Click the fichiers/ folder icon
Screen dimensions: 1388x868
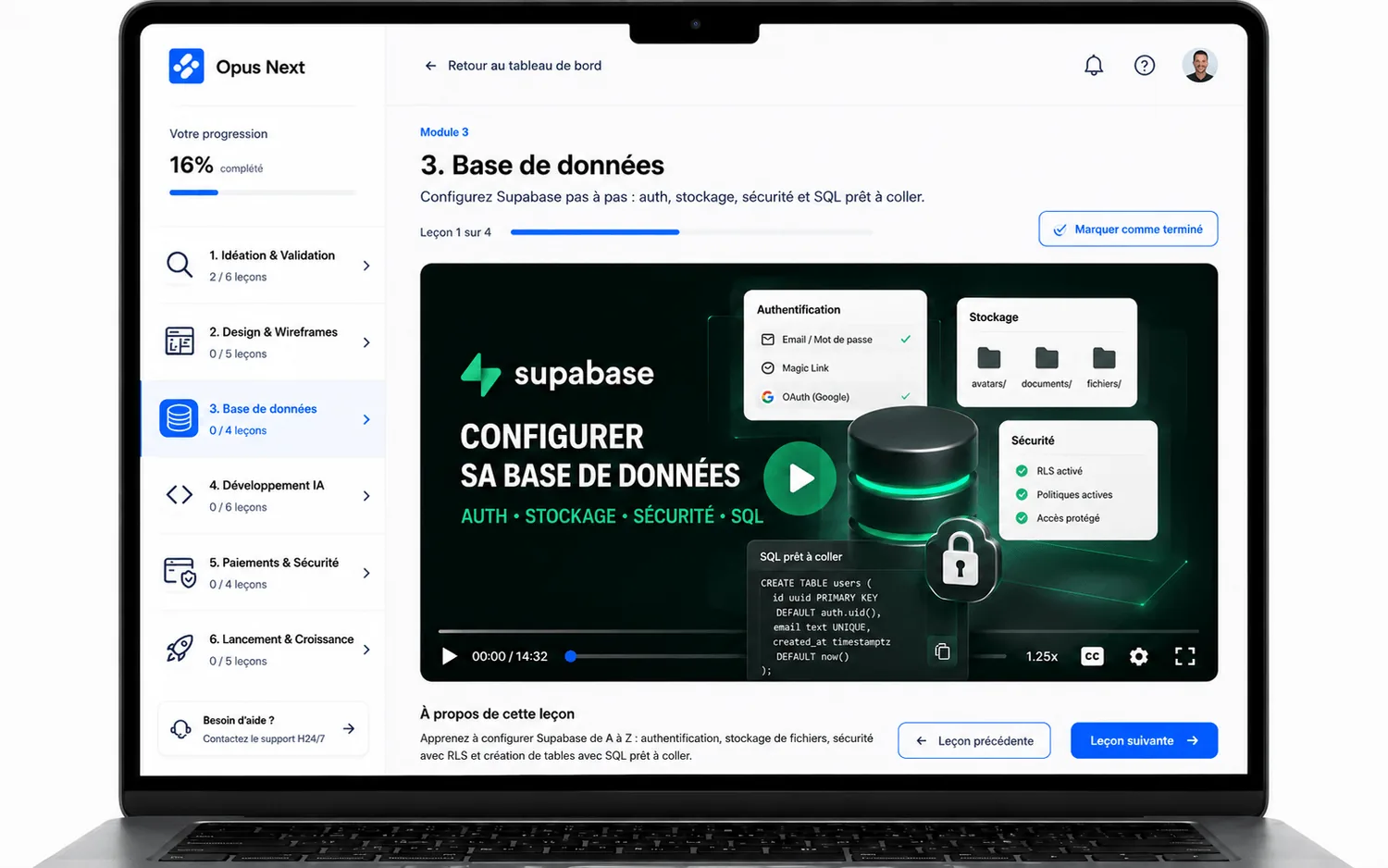(x=1104, y=358)
